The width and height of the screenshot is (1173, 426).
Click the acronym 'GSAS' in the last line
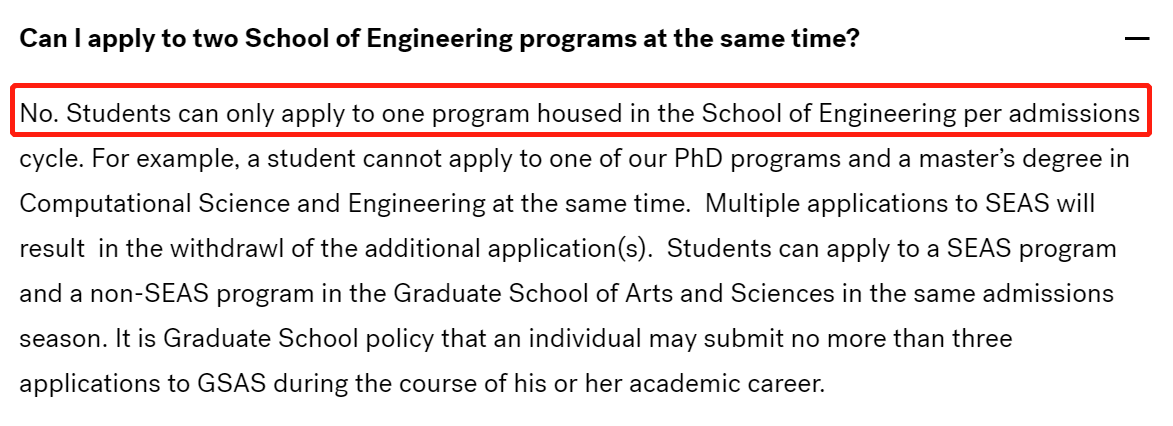point(231,385)
